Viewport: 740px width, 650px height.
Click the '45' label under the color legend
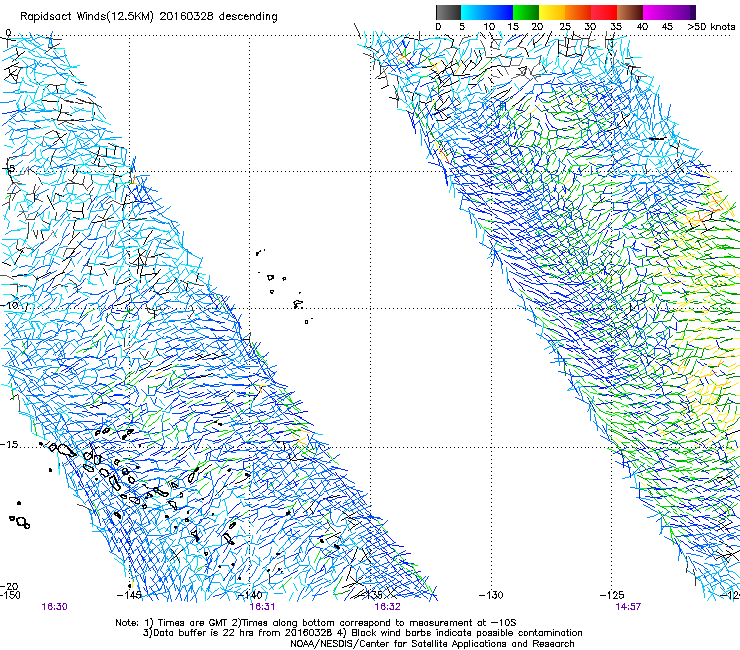(x=667, y=27)
